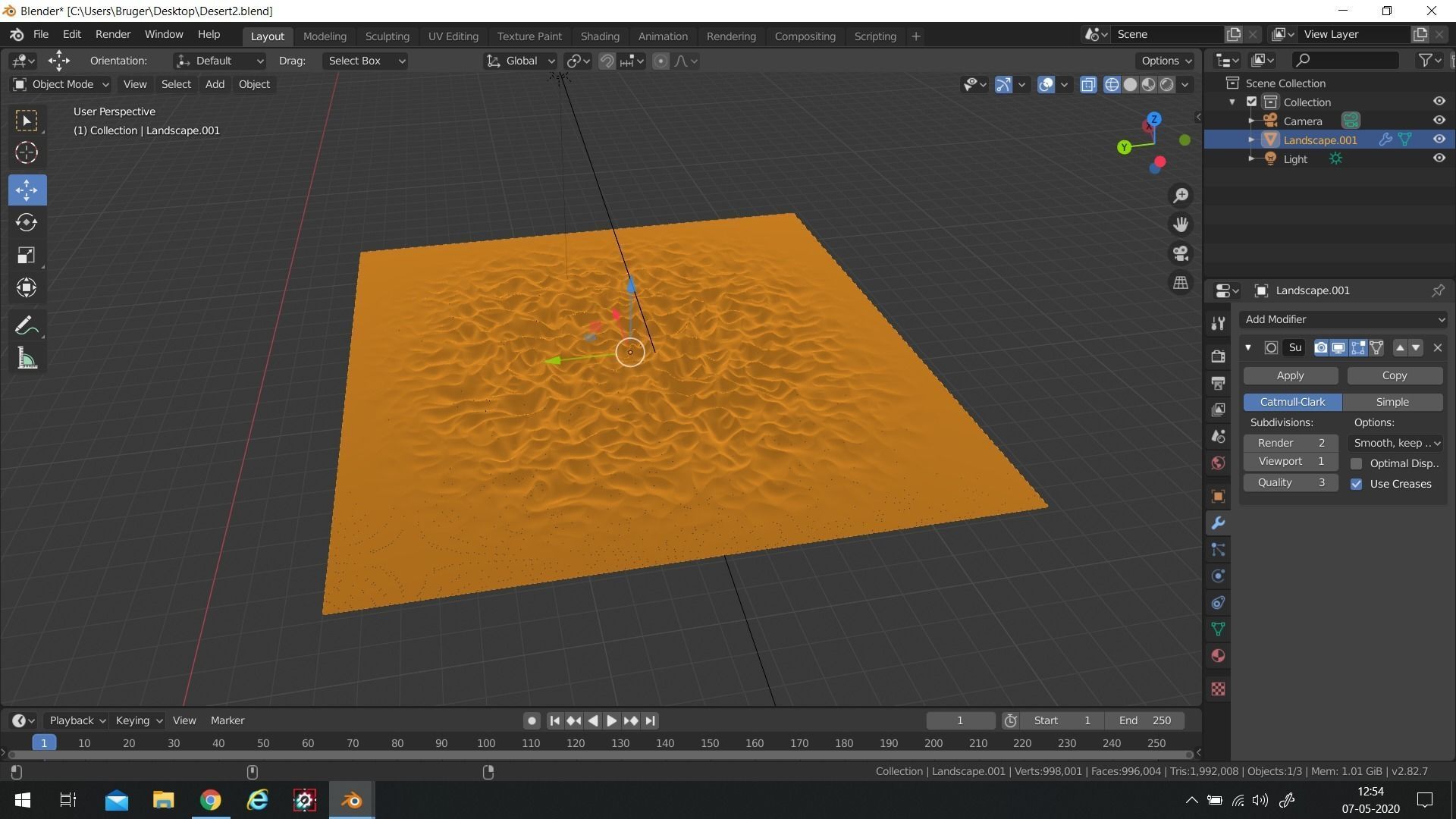1456x819 pixels.
Task: Open the Physics properties tab
Action: (1218, 576)
